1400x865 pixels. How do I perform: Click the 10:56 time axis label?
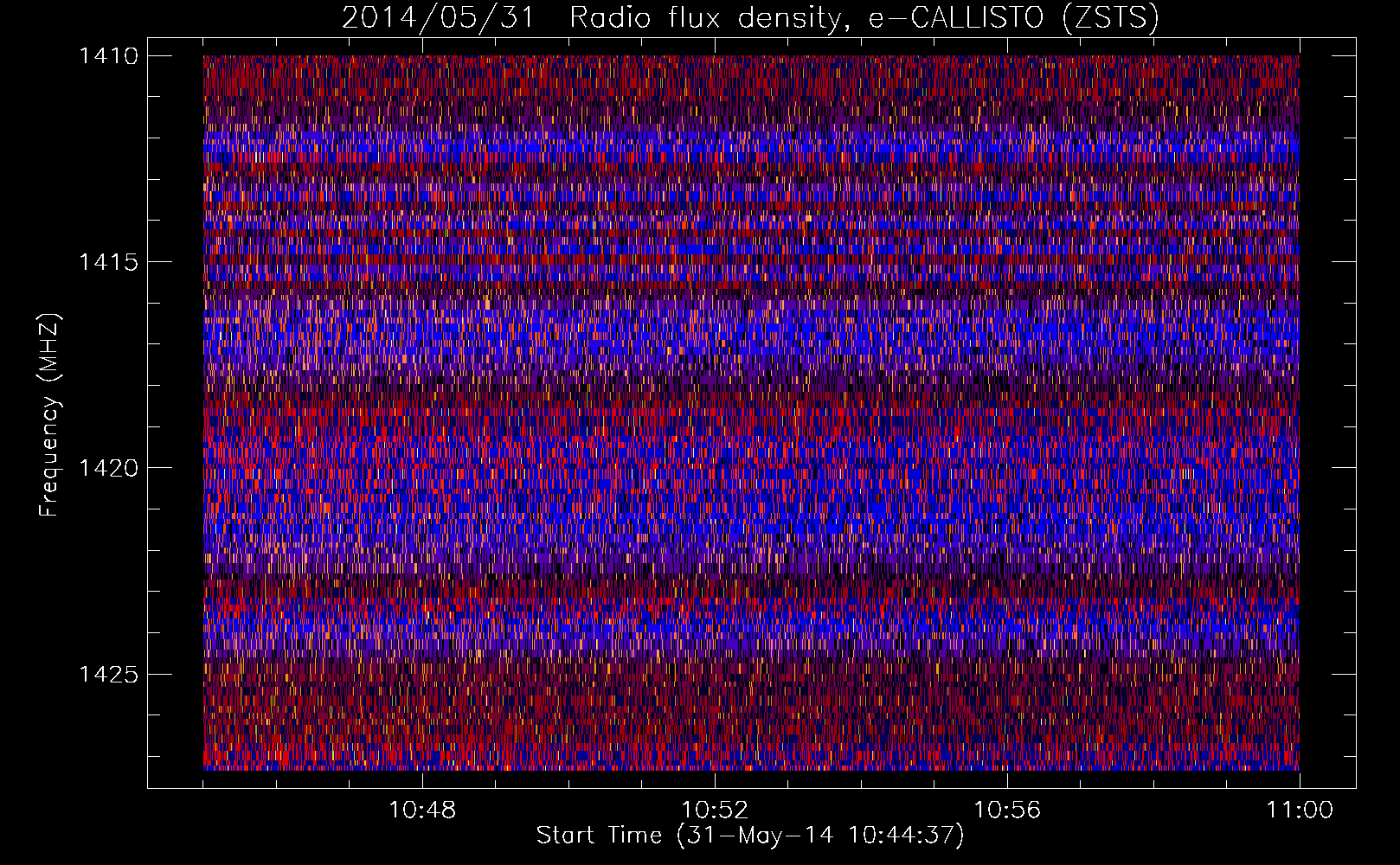1007,811
